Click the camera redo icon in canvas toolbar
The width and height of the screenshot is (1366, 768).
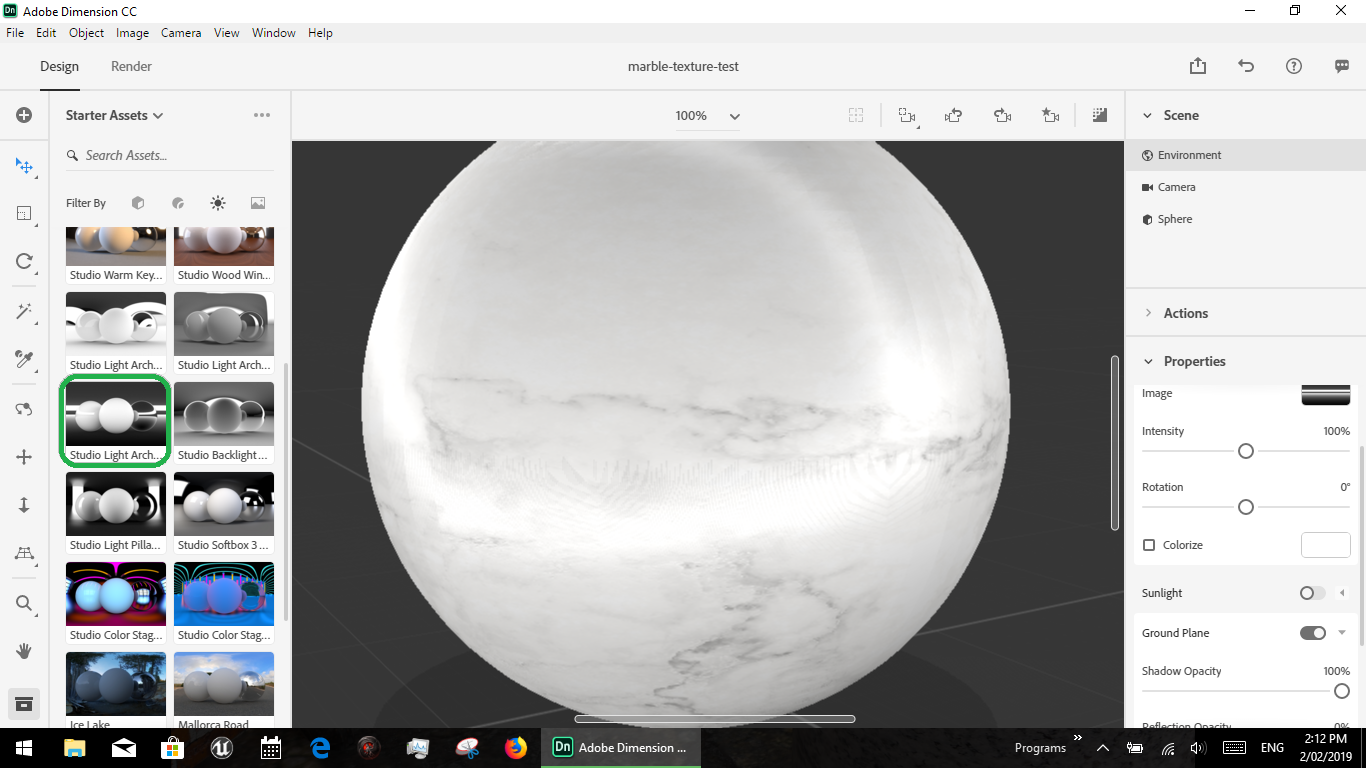point(1002,116)
